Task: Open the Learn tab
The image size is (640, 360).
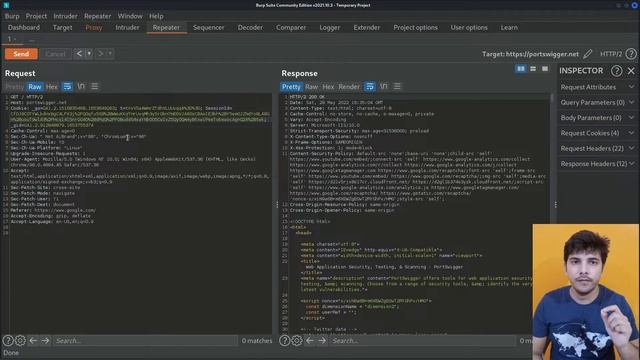Action: [509, 27]
